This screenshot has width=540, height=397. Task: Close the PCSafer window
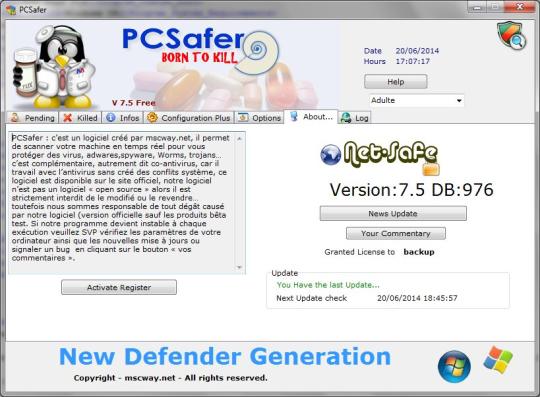(x=520, y=6)
